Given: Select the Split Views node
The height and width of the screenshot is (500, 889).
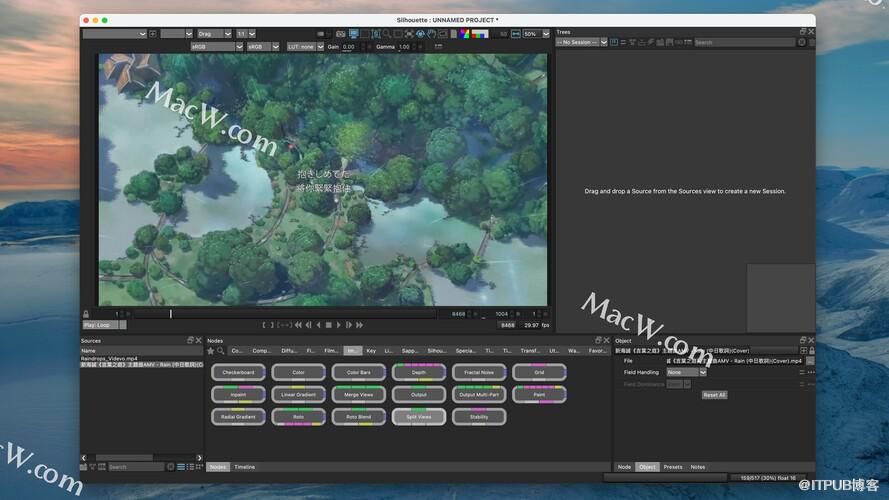Looking at the screenshot, I should [x=418, y=417].
